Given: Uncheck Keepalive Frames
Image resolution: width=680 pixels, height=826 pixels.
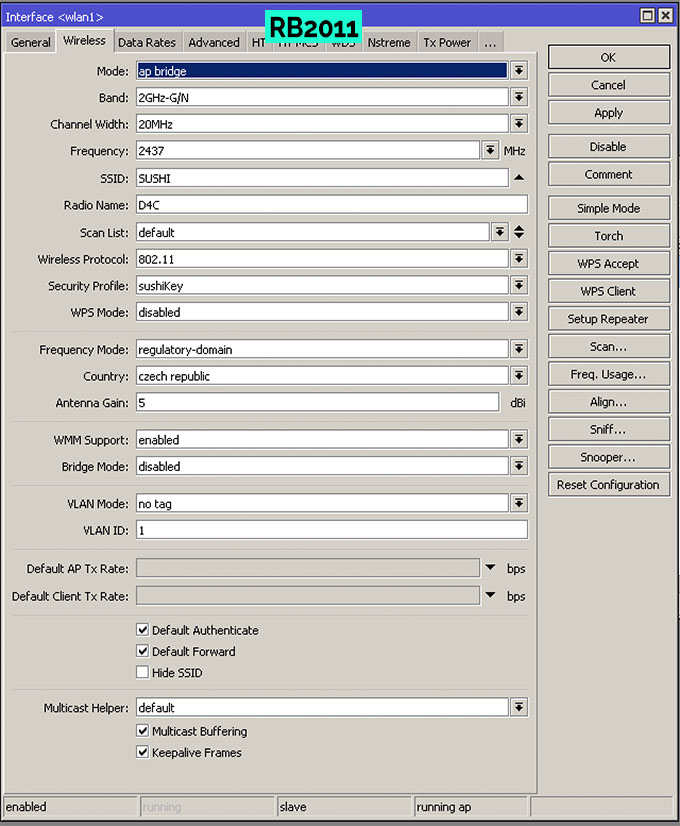Looking at the screenshot, I should (142, 752).
